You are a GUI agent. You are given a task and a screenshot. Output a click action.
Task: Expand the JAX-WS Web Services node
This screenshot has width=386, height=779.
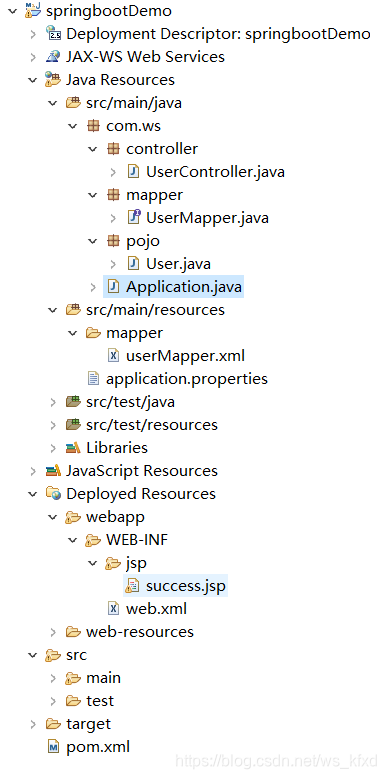pos(33,57)
